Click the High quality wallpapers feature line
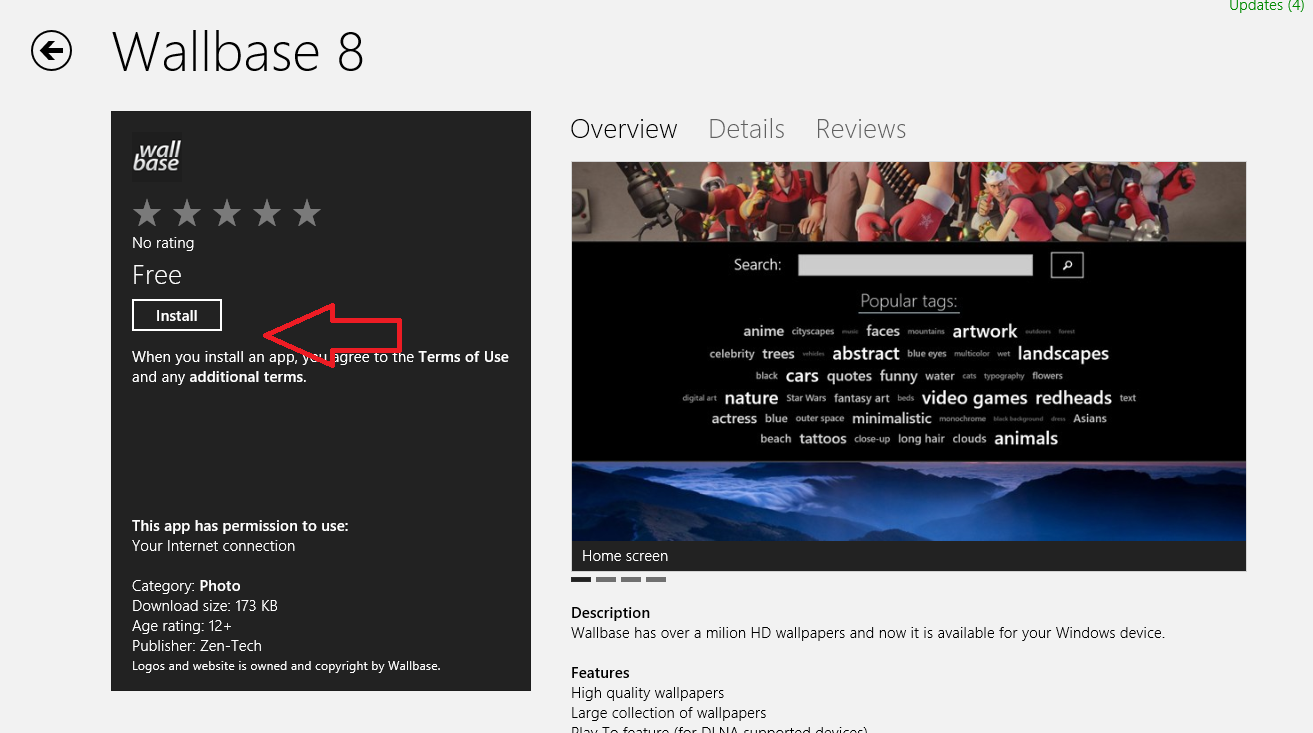The image size is (1313, 733). click(647, 693)
